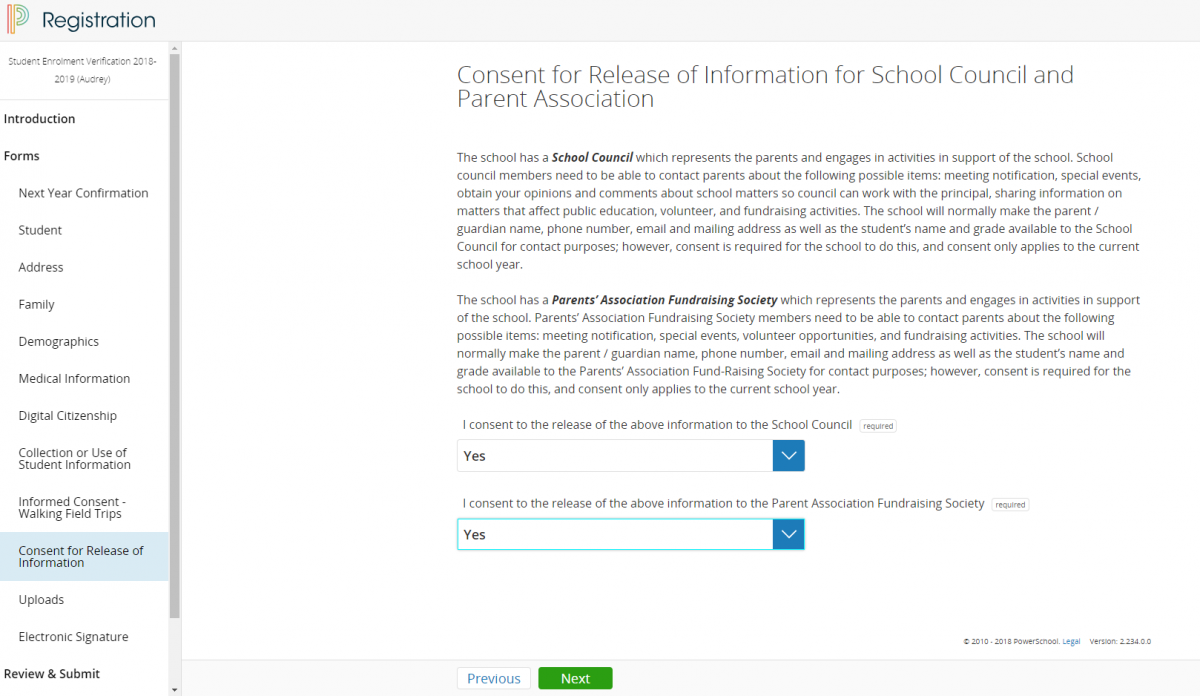Click the Next button
1200x696 pixels.
tap(575, 678)
